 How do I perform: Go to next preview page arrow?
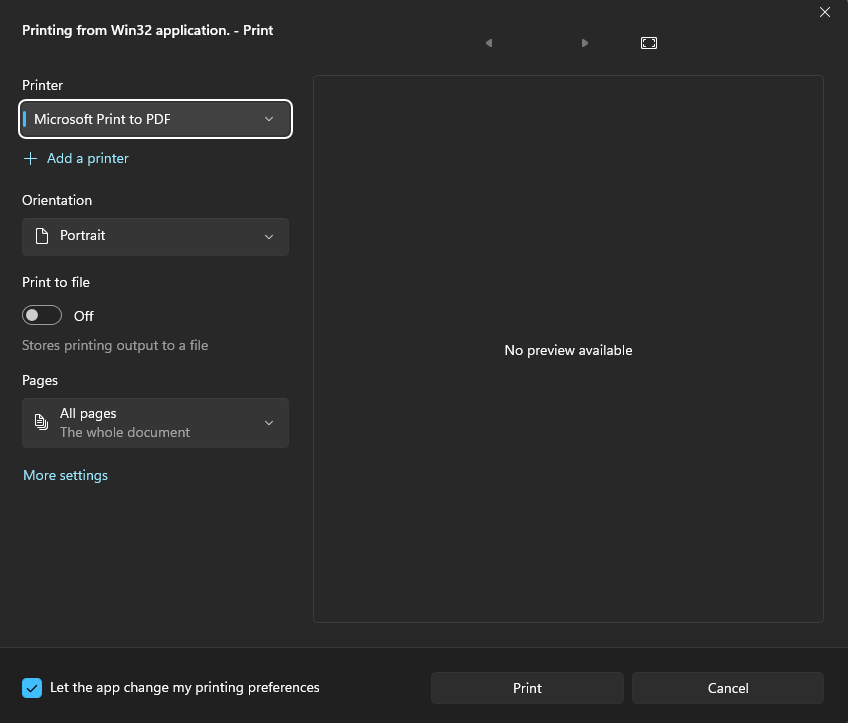(585, 43)
